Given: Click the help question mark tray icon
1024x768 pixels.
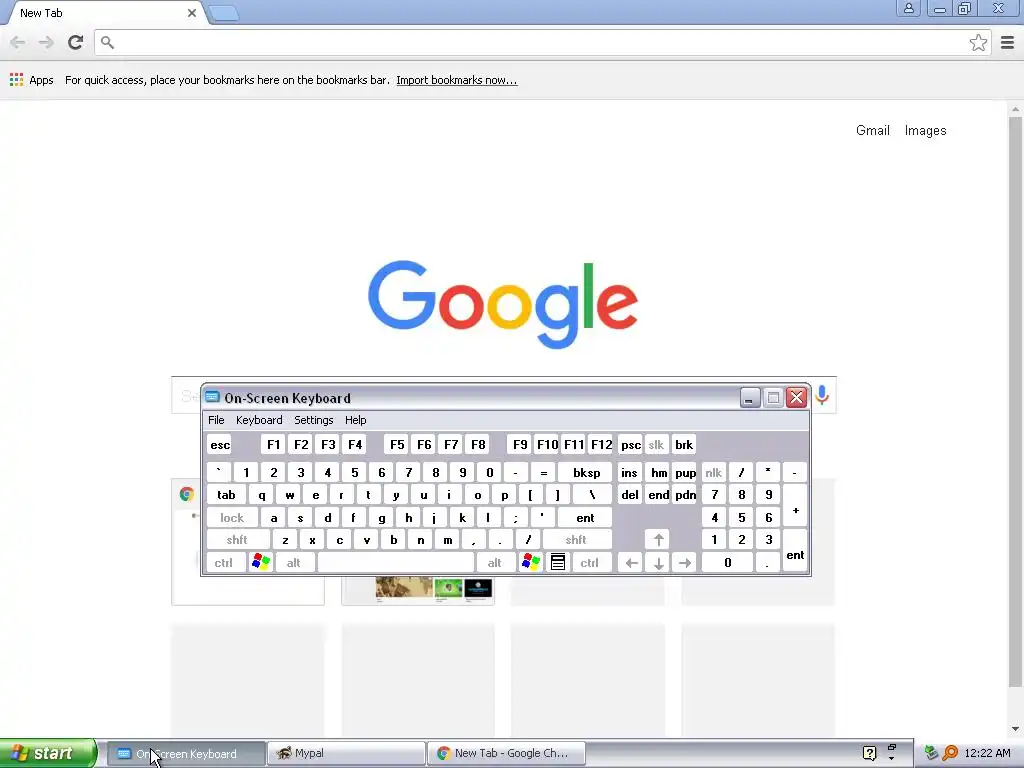Looking at the screenshot, I should (869, 753).
